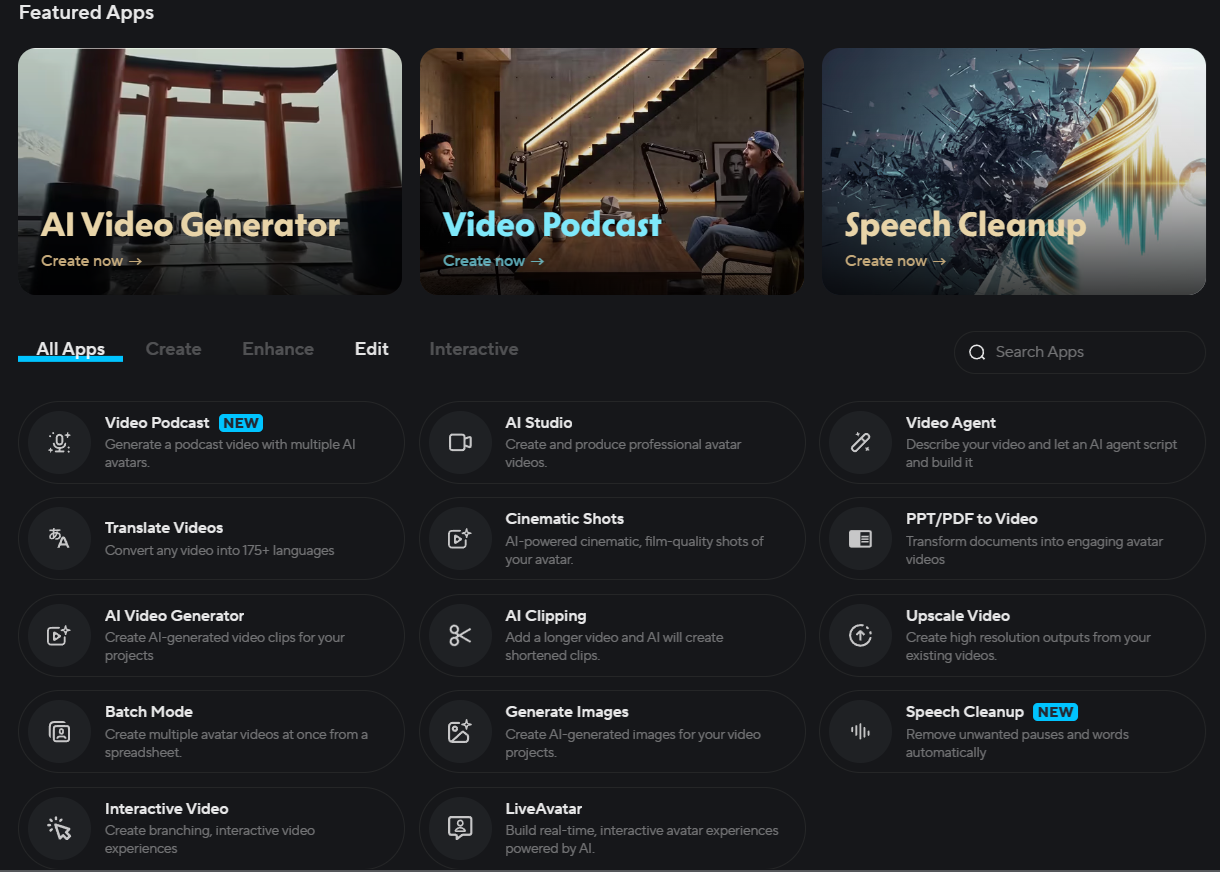Viewport: 1220px width, 872px height.
Task: Open the AI Video Generator featured card
Action: pyautogui.click(x=210, y=171)
